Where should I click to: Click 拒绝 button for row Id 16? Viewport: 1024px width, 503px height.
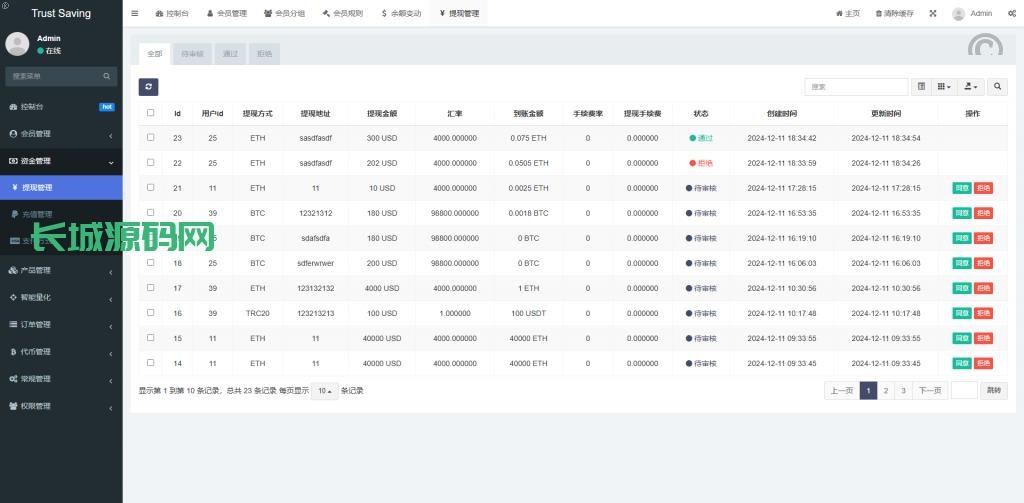coord(984,313)
